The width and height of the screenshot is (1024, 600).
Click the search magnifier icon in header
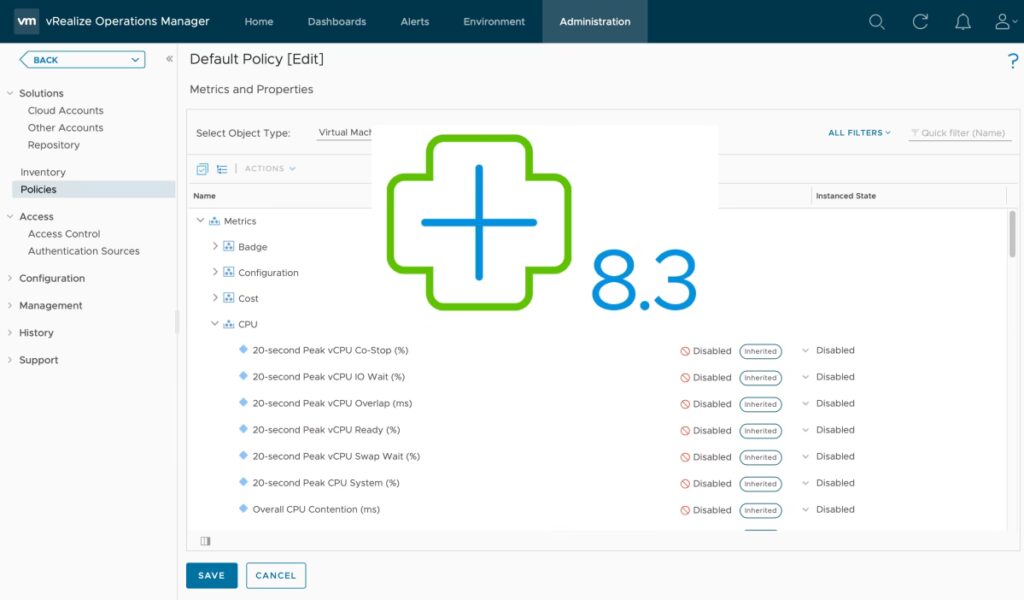point(876,21)
